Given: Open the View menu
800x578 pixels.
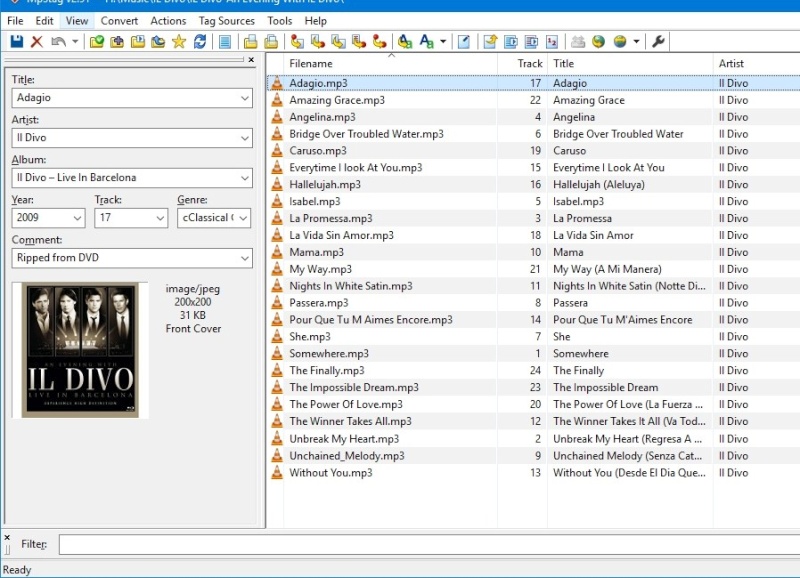Looking at the screenshot, I should (77, 21).
